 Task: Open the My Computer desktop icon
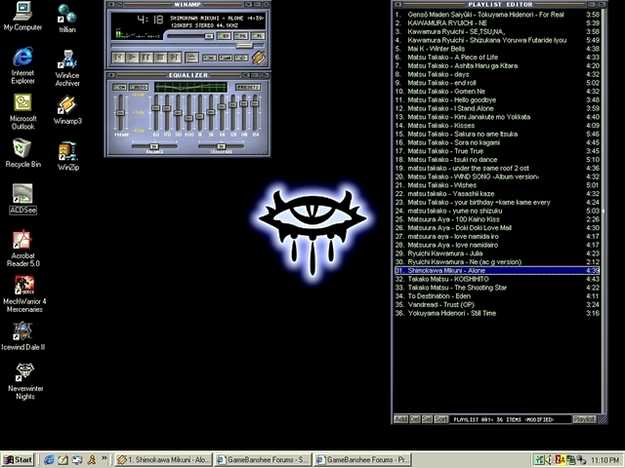(x=22, y=16)
